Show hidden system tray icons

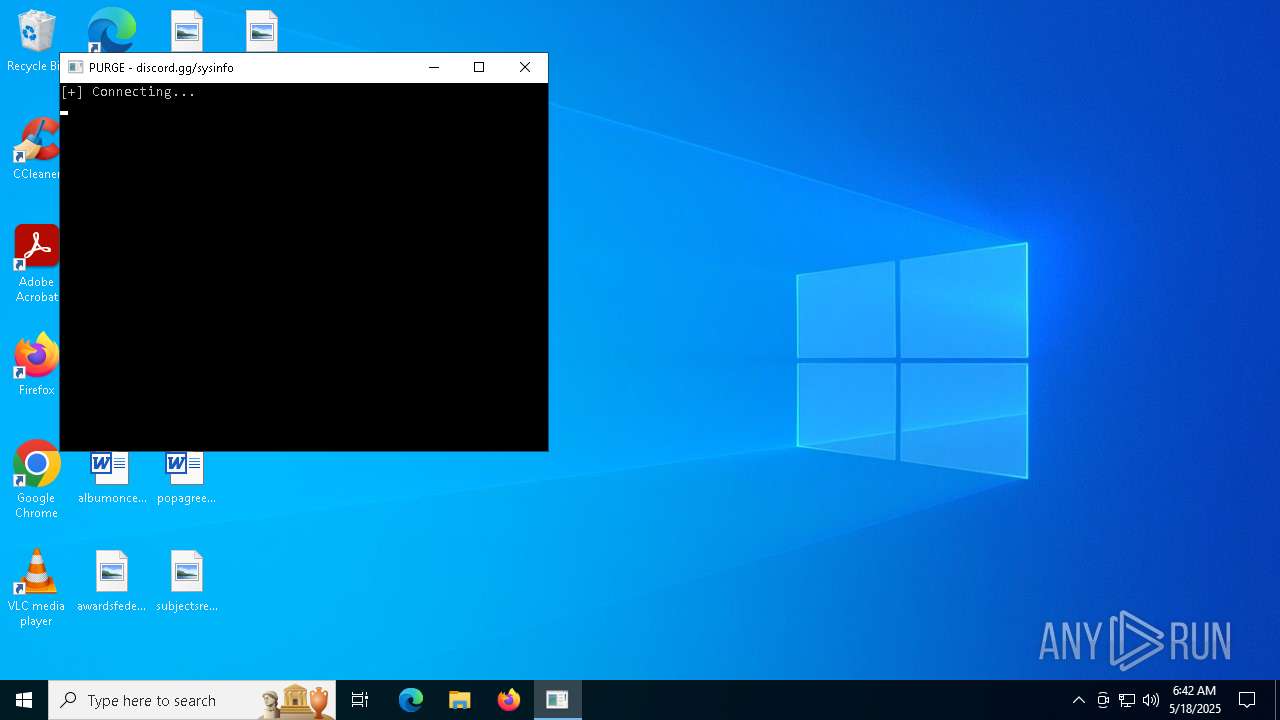coord(1078,700)
